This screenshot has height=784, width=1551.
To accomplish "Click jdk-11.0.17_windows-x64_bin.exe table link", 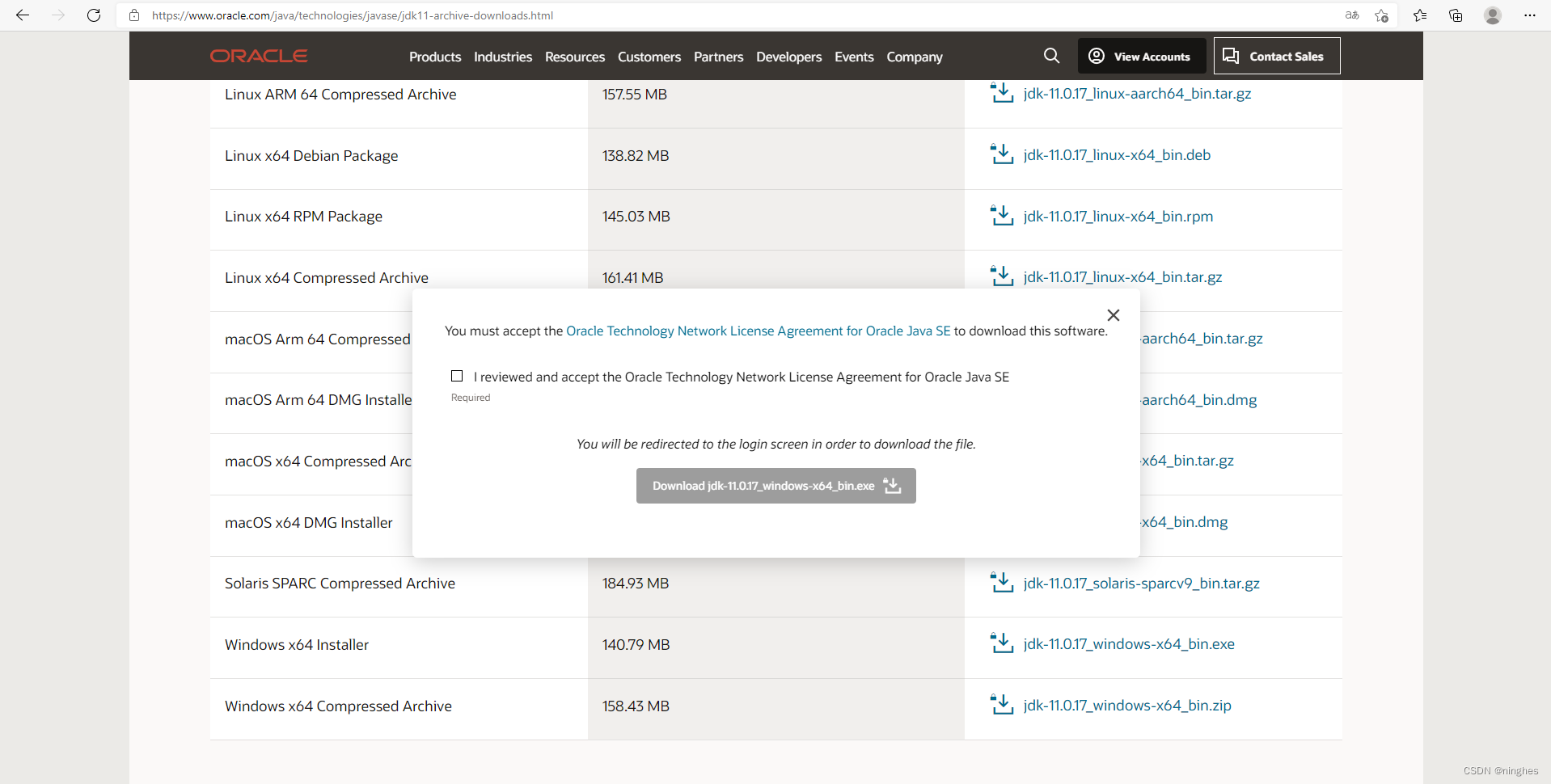I will pos(1129,643).
